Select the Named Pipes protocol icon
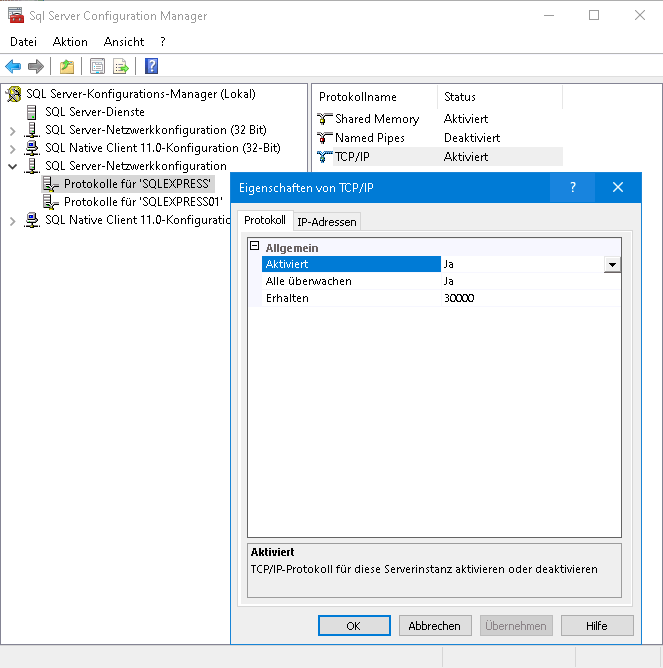 click(324, 138)
